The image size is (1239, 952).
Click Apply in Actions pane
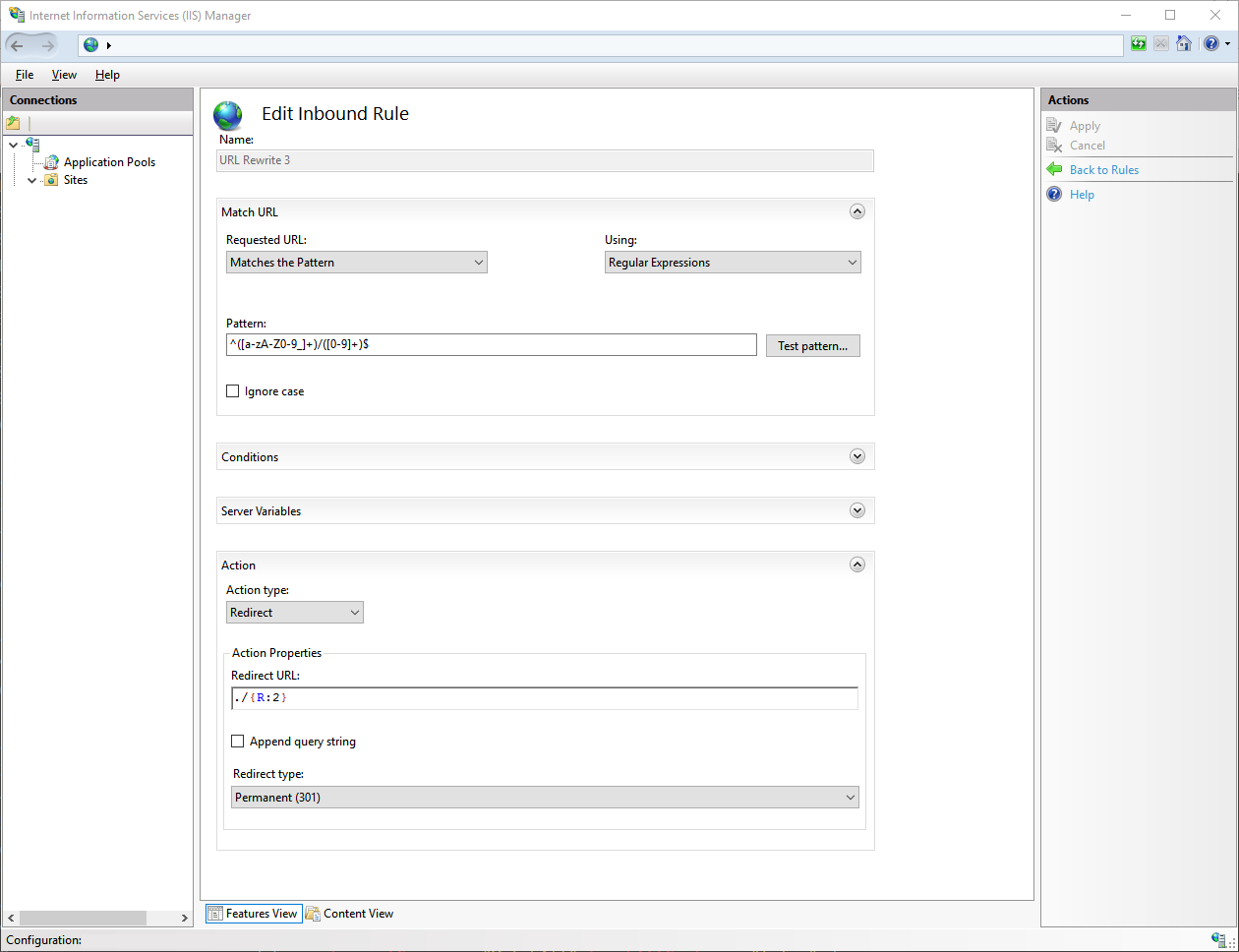click(1085, 126)
